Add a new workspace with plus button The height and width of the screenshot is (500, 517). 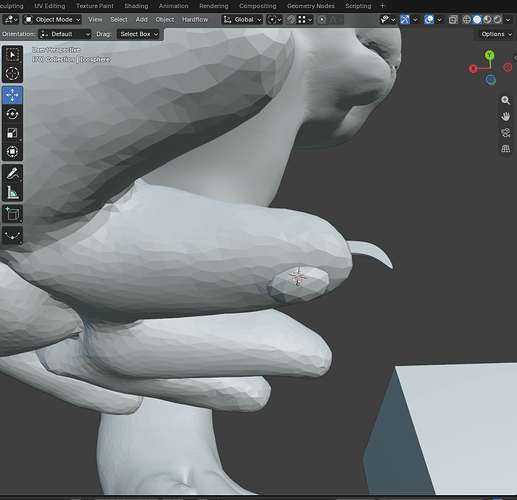point(382,6)
